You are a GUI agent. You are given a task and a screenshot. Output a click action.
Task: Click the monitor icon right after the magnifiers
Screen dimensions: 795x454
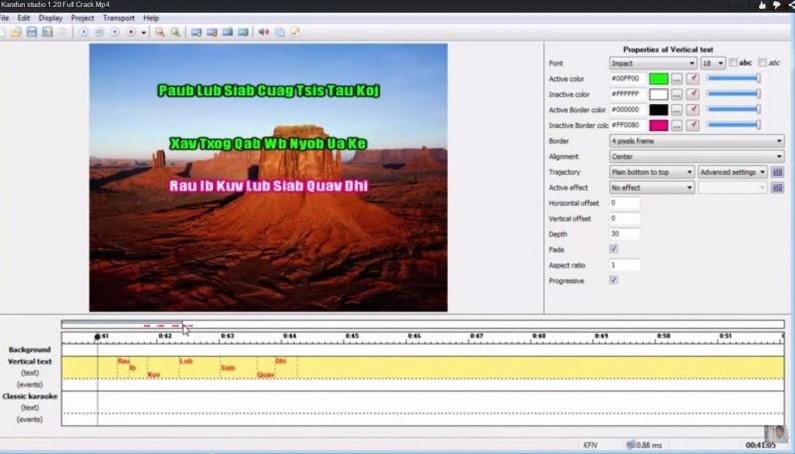[196, 32]
